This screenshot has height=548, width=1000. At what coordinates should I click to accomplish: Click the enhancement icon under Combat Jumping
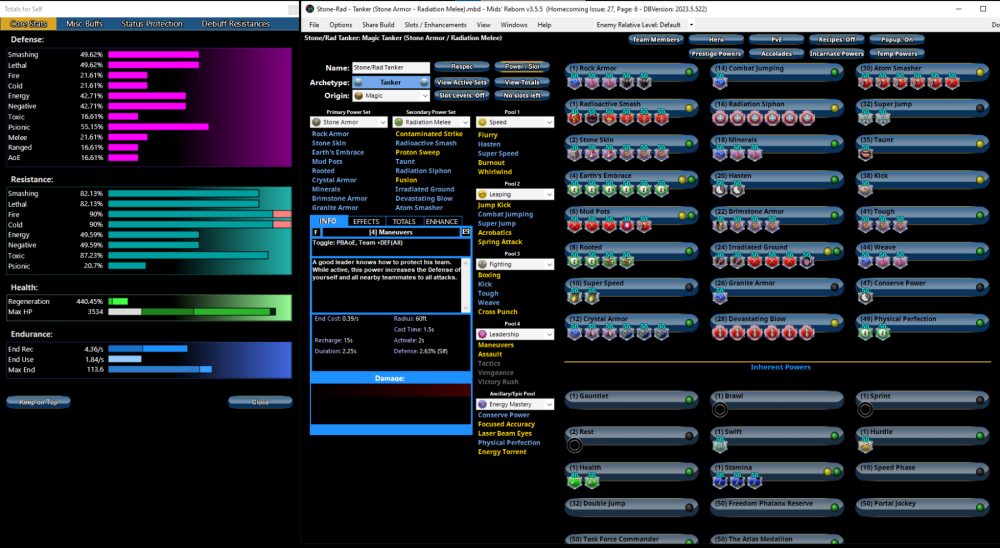[x=721, y=83]
